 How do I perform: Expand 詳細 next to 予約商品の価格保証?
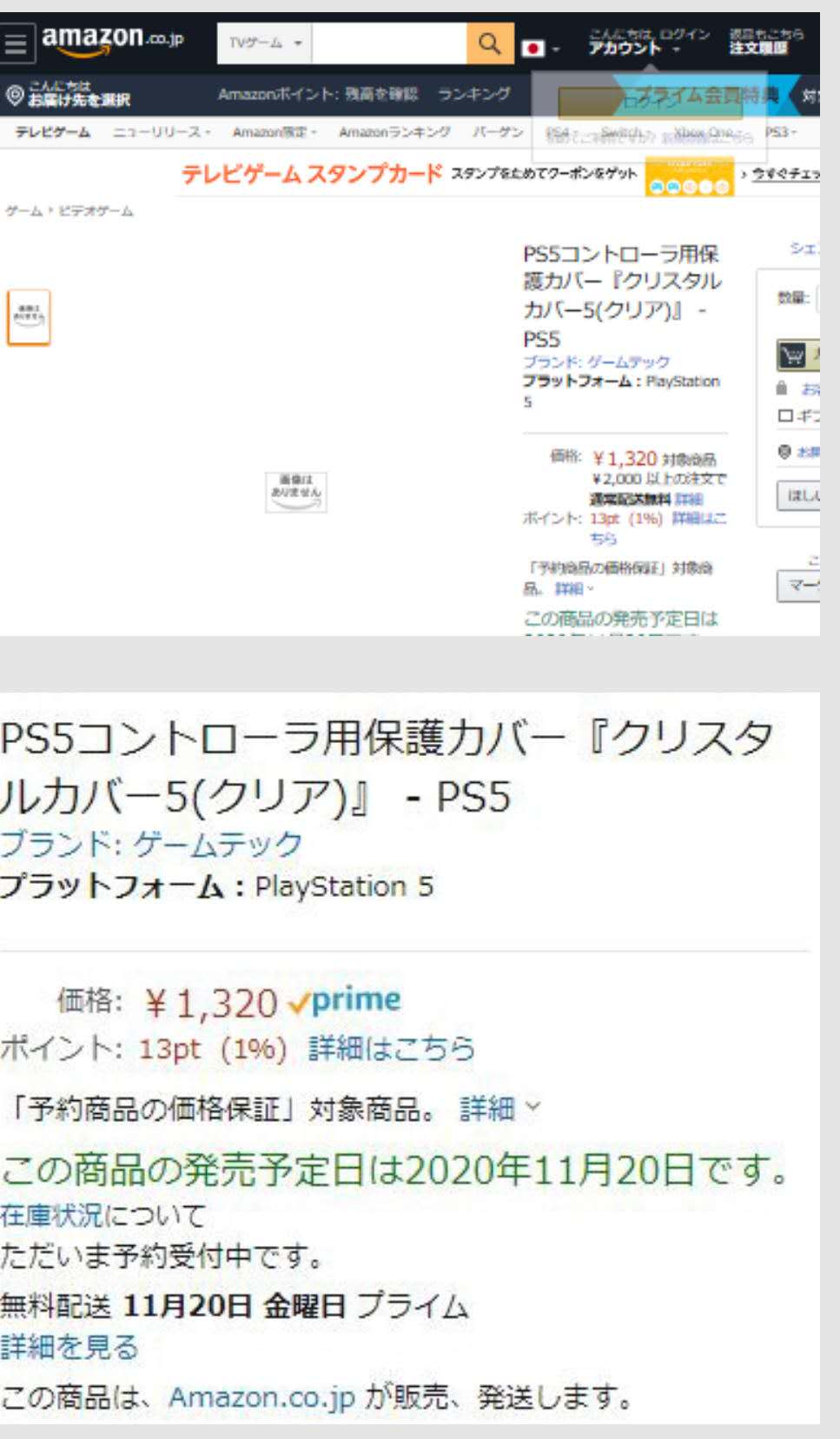pyautogui.click(x=499, y=1108)
